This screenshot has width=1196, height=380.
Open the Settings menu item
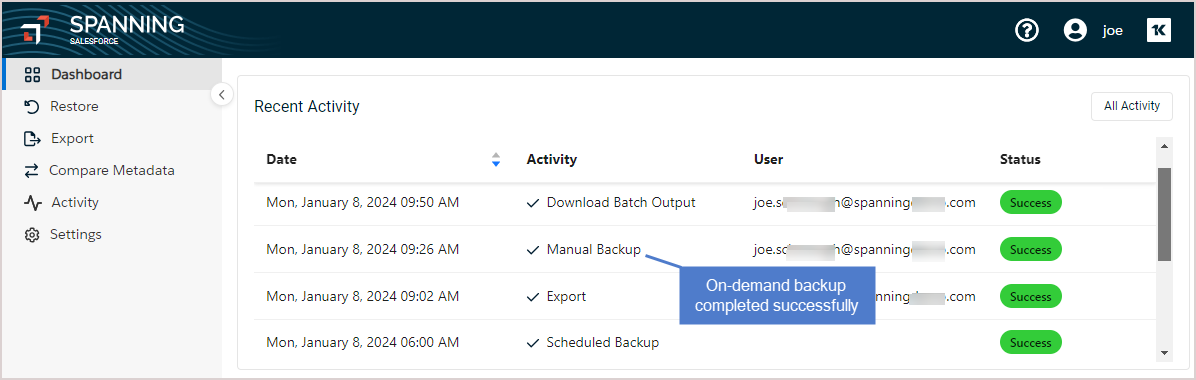click(112, 235)
